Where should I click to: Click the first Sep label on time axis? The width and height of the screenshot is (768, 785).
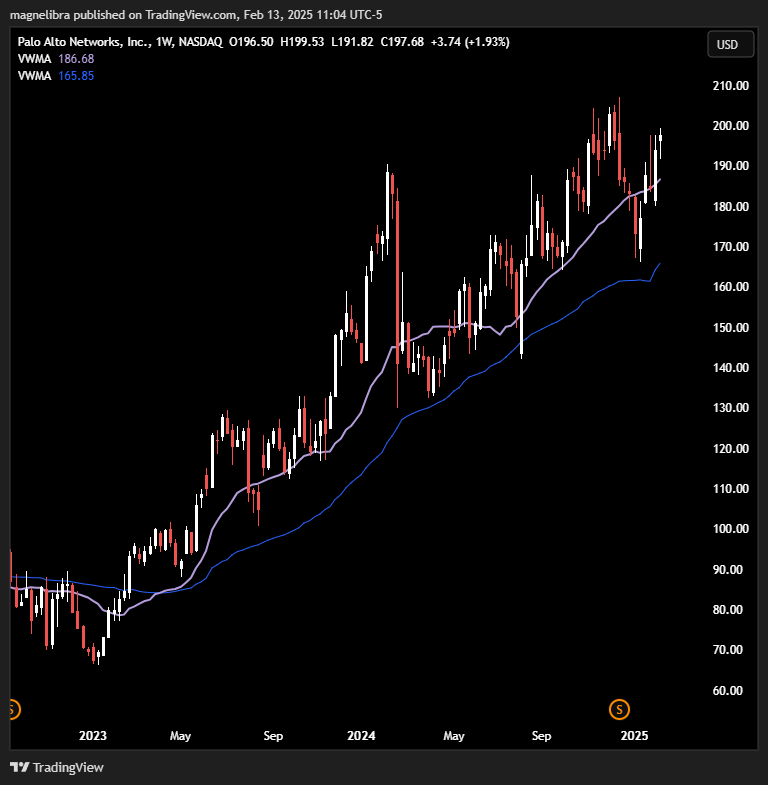pyautogui.click(x=273, y=736)
